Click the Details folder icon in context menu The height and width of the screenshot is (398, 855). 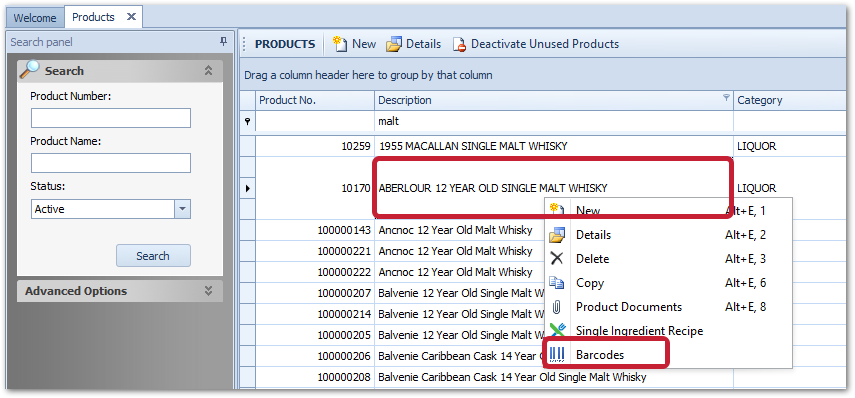pyautogui.click(x=556, y=235)
